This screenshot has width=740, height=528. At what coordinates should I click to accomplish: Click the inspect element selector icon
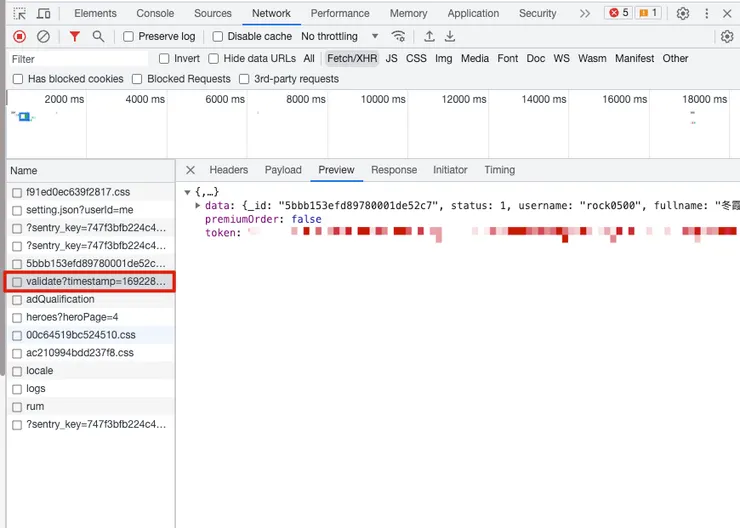click(x=19, y=14)
